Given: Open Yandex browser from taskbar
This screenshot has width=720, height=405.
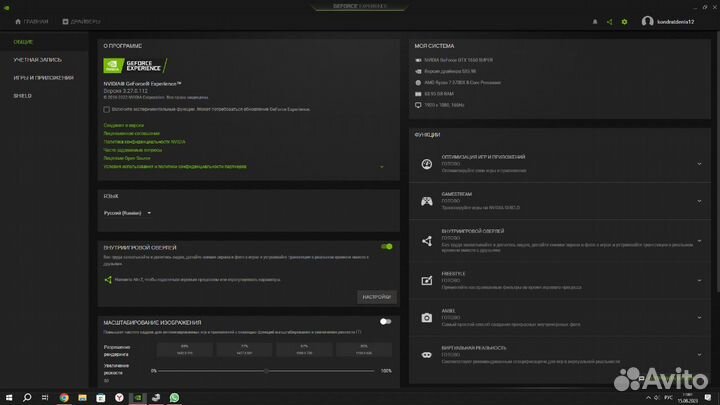Looking at the screenshot, I should (x=119, y=397).
